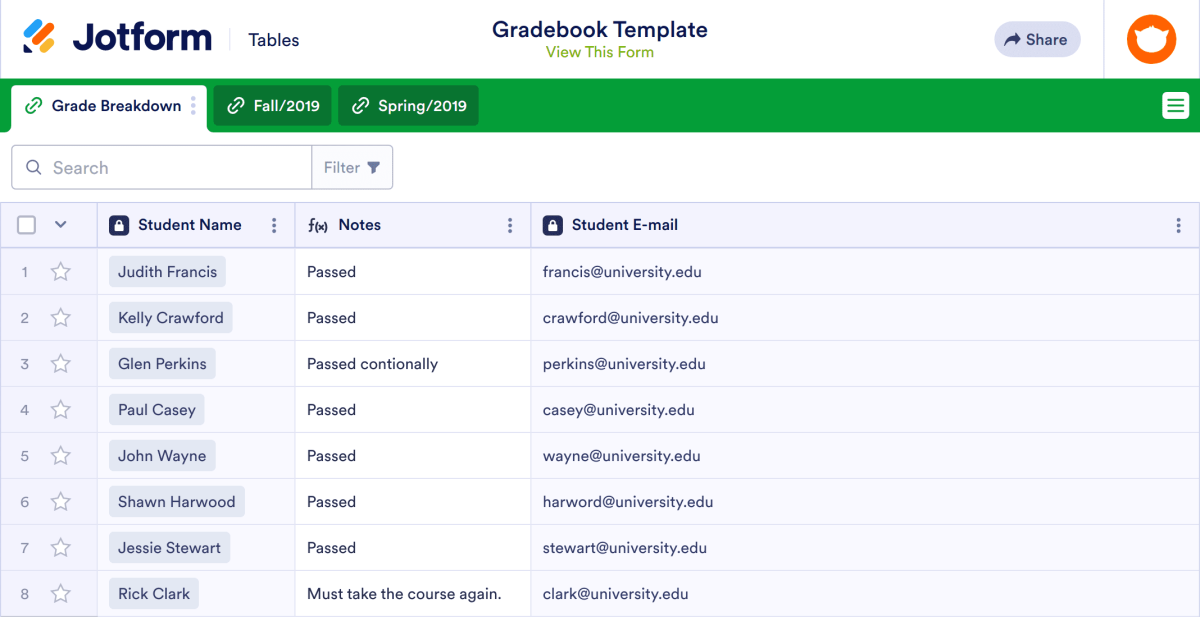Open the Filter dropdown

[x=352, y=167]
